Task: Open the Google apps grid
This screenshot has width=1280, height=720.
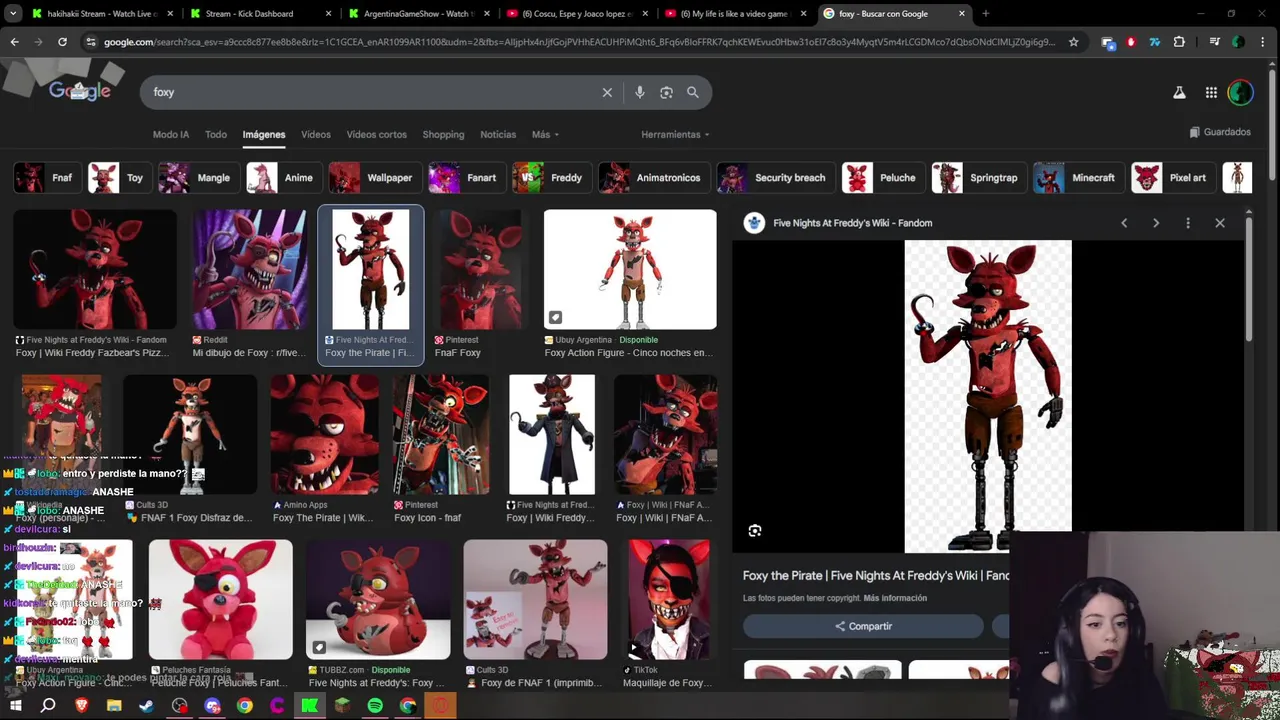Action: click(1211, 92)
